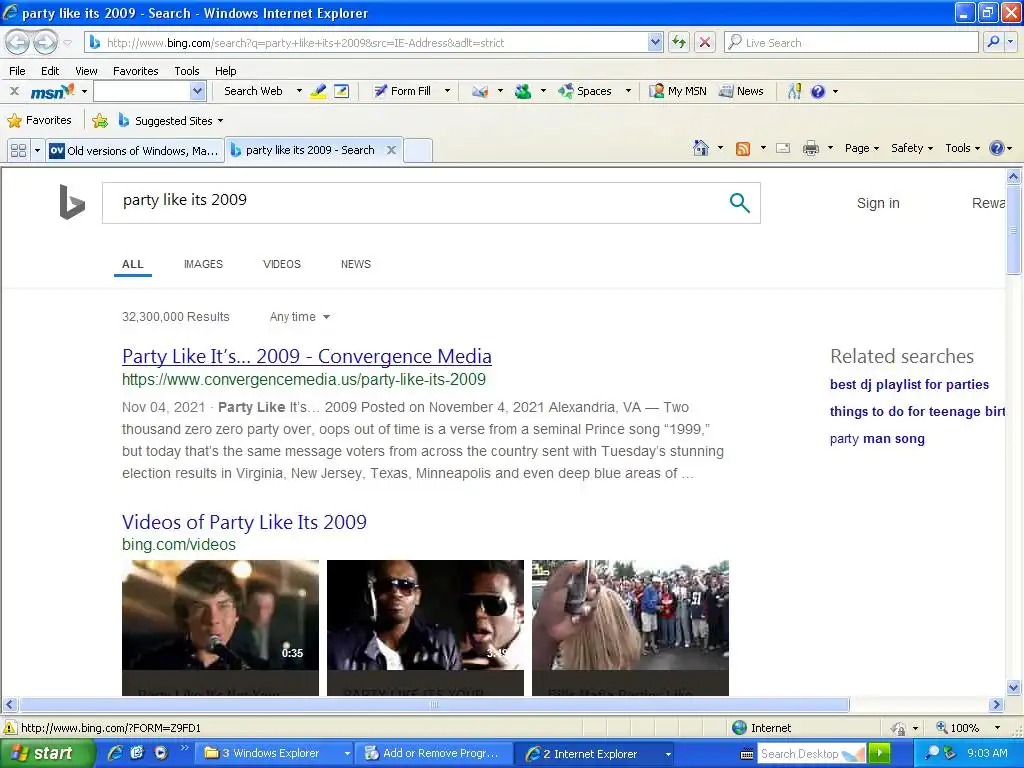Open the address bar dropdown arrow
1024x768 pixels.
(x=655, y=42)
